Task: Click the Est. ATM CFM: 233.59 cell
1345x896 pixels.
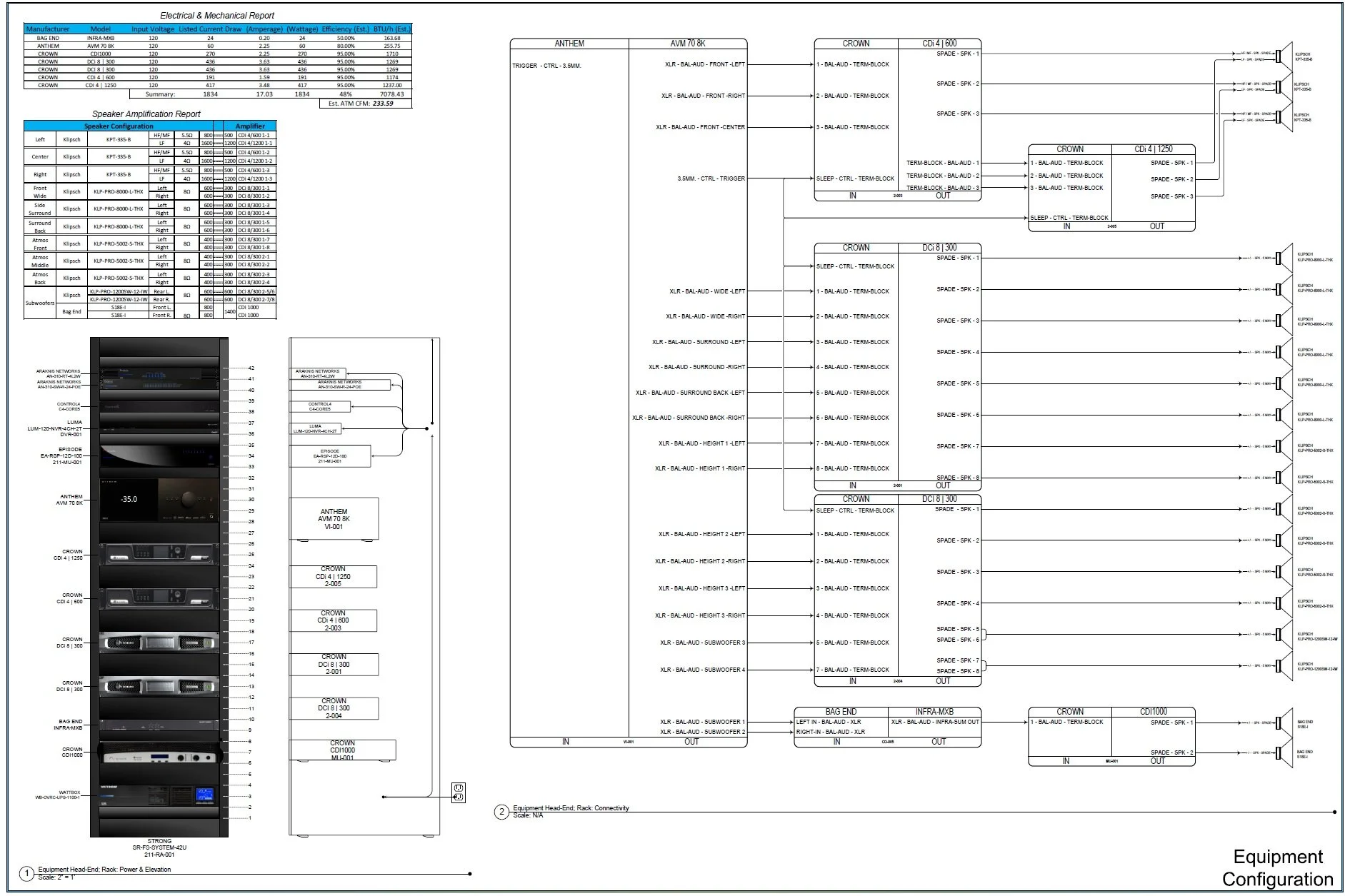Action: (365, 104)
